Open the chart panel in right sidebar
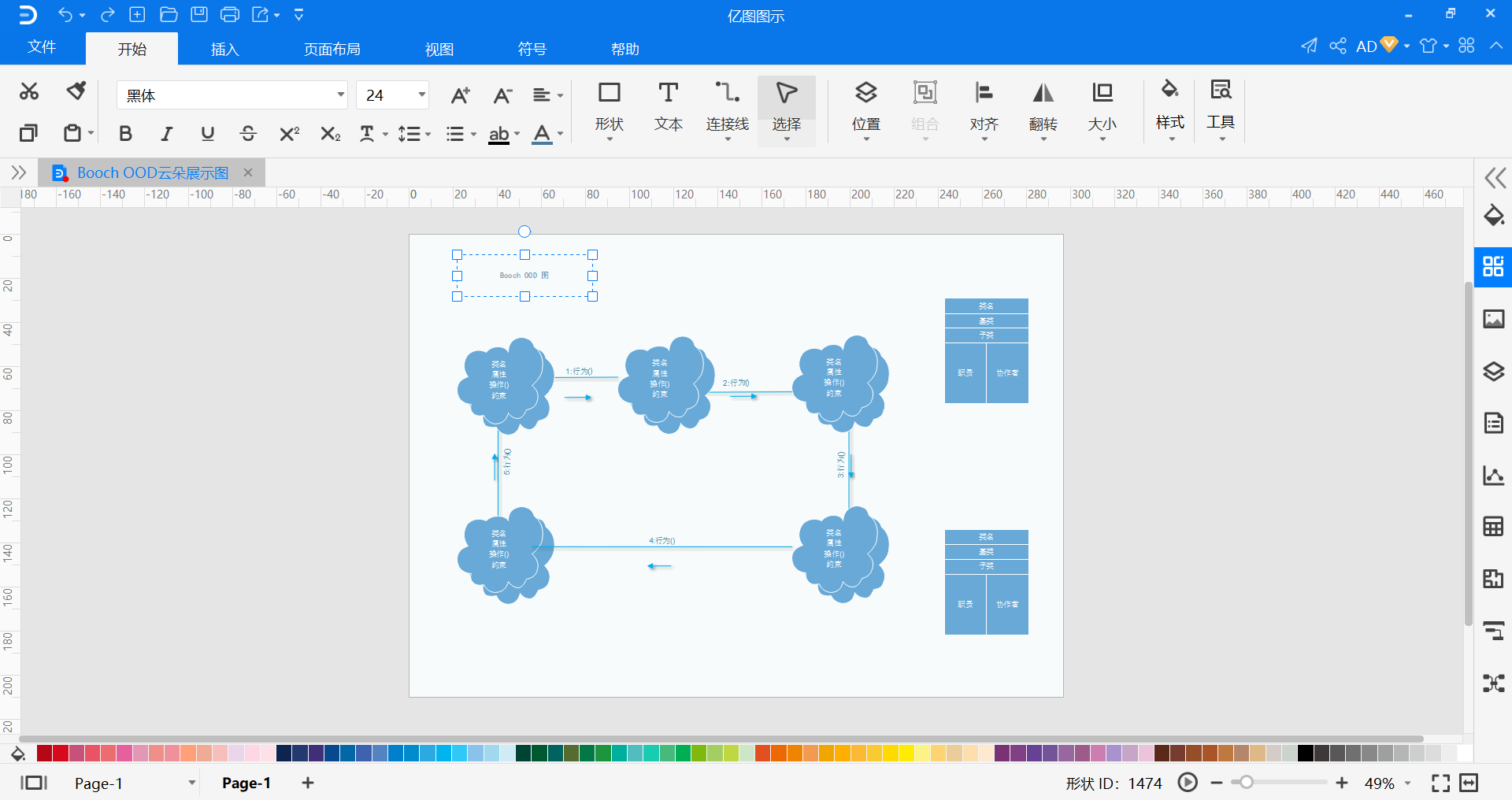The width and height of the screenshot is (1512, 800). pyautogui.click(x=1494, y=475)
